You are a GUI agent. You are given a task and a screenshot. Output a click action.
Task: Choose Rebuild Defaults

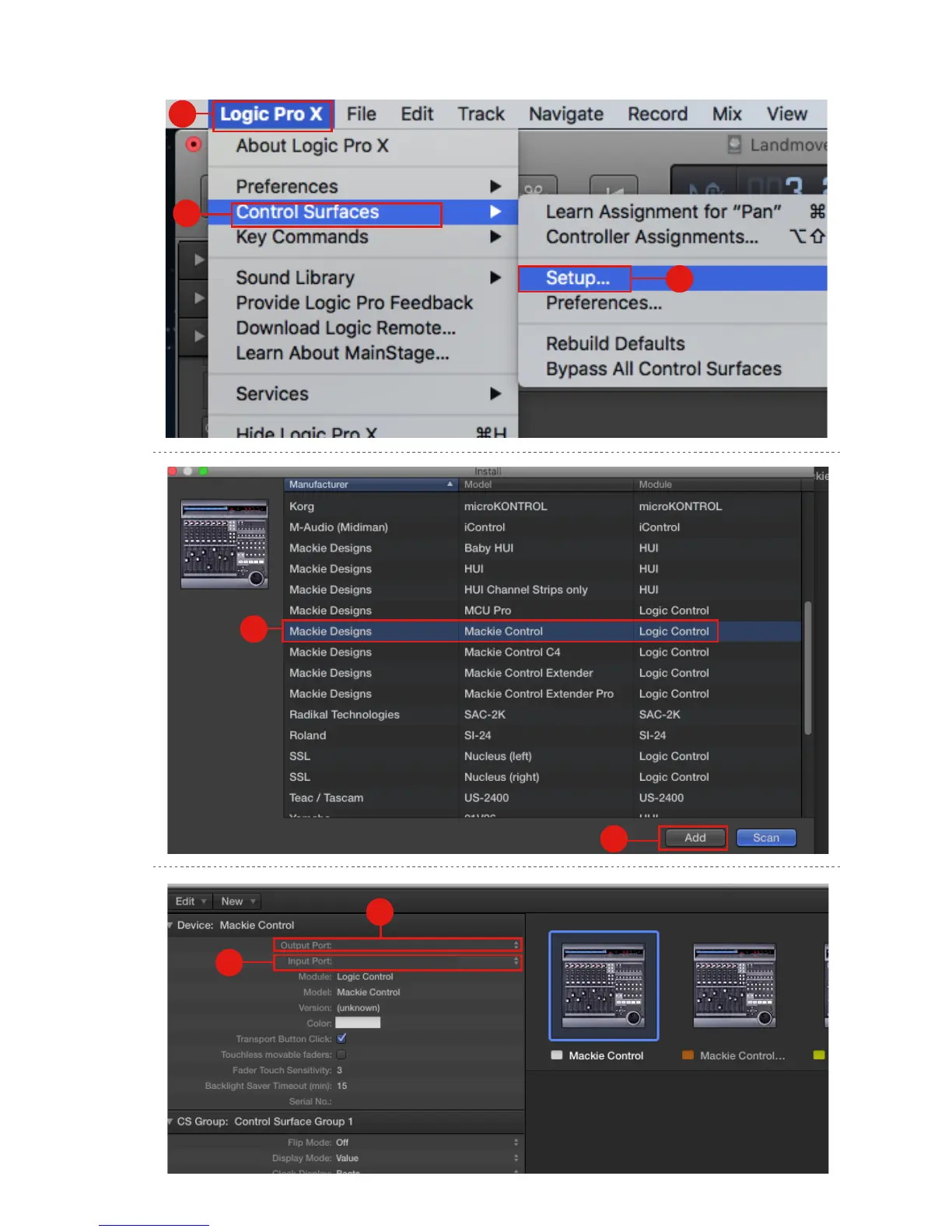[615, 344]
